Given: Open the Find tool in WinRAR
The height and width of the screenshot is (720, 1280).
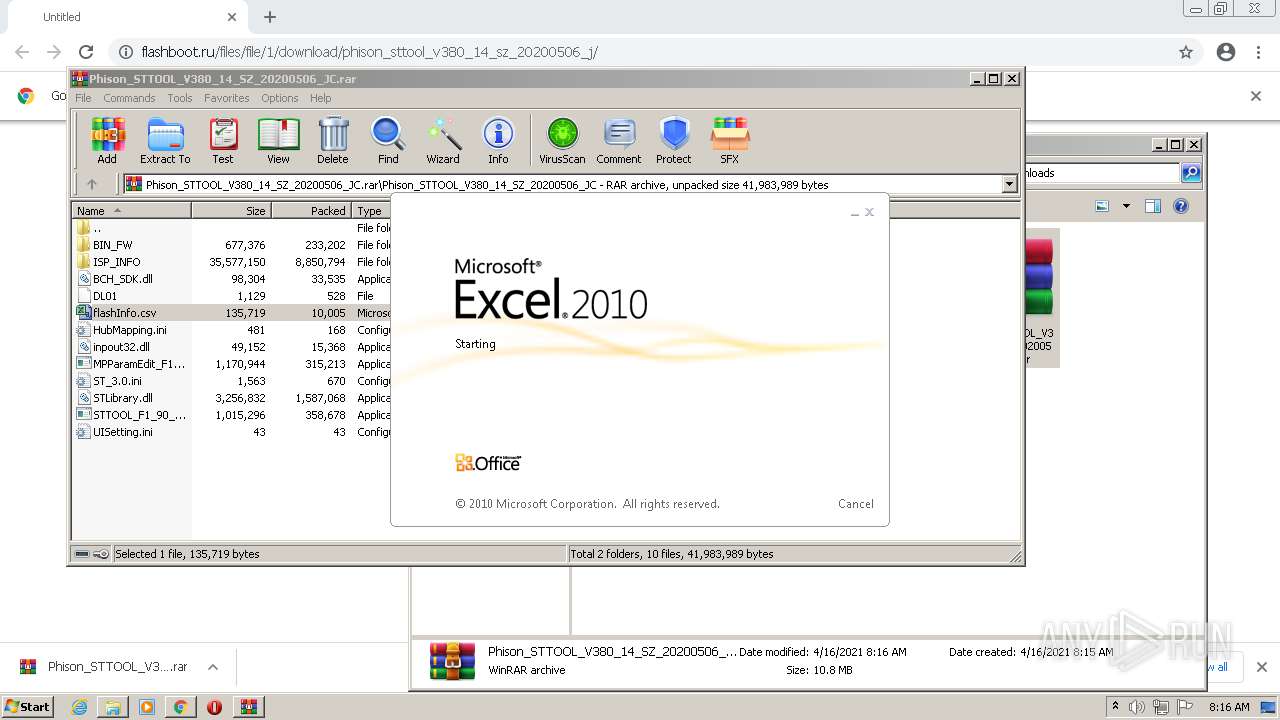Looking at the screenshot, I should [388, 140].
